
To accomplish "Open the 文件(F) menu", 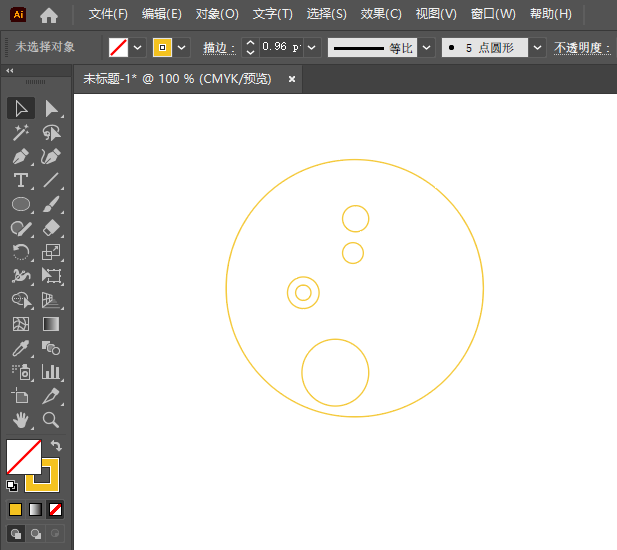I will point(108,14).
